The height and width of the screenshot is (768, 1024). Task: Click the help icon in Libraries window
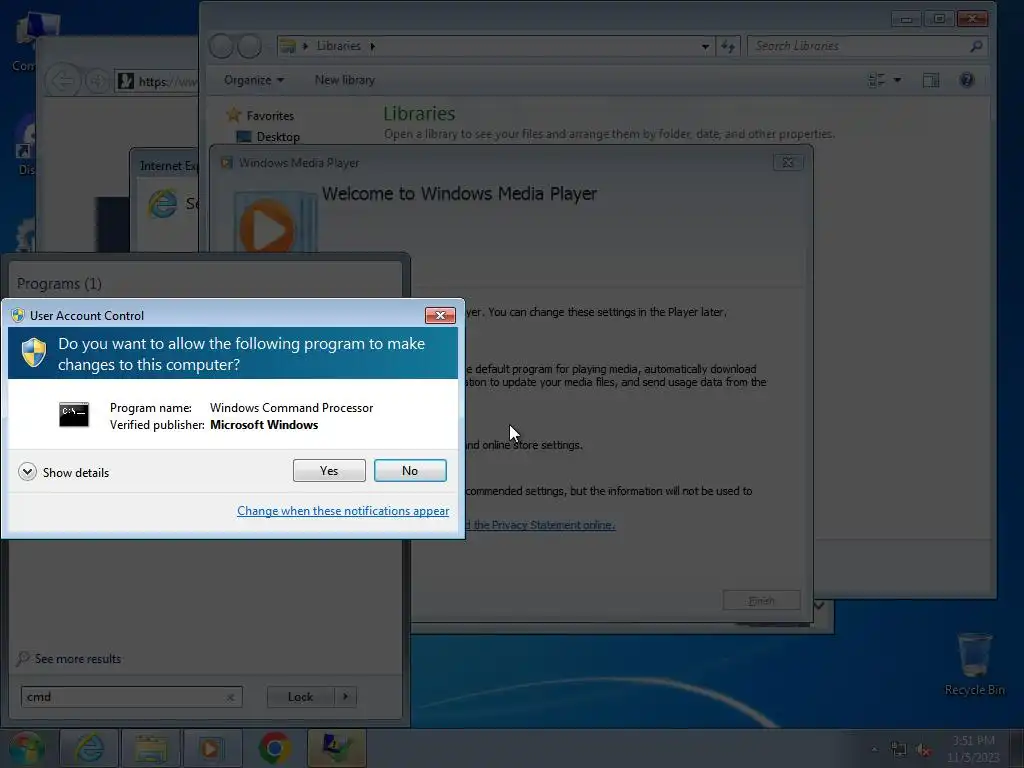(967, 80)
